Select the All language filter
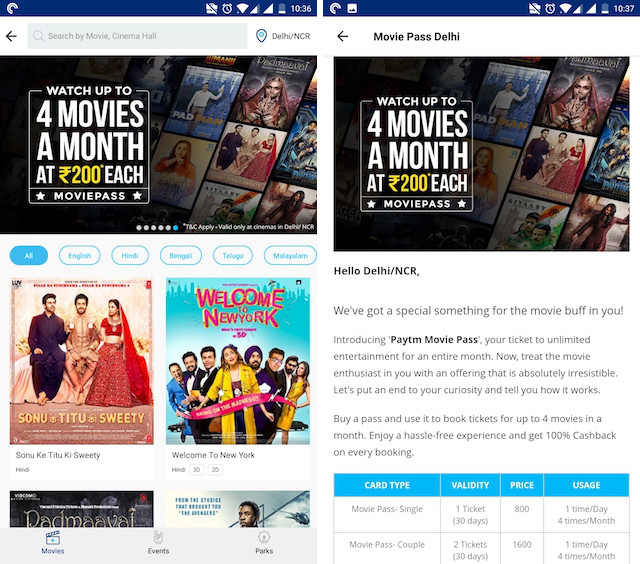 point(29,256)
